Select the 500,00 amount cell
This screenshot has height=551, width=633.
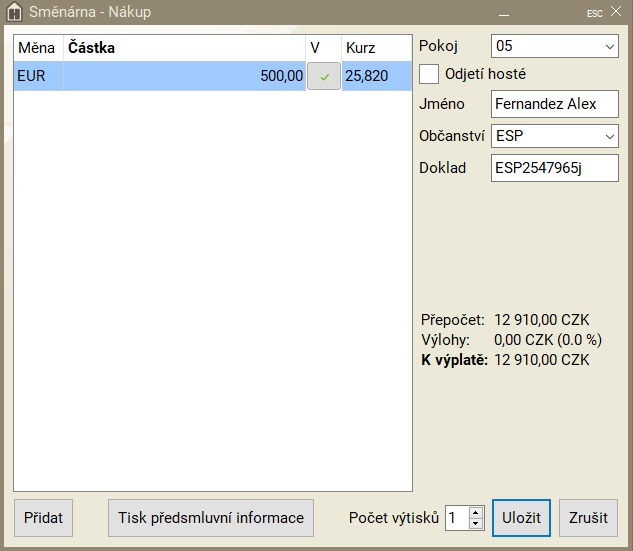[184, 76]
